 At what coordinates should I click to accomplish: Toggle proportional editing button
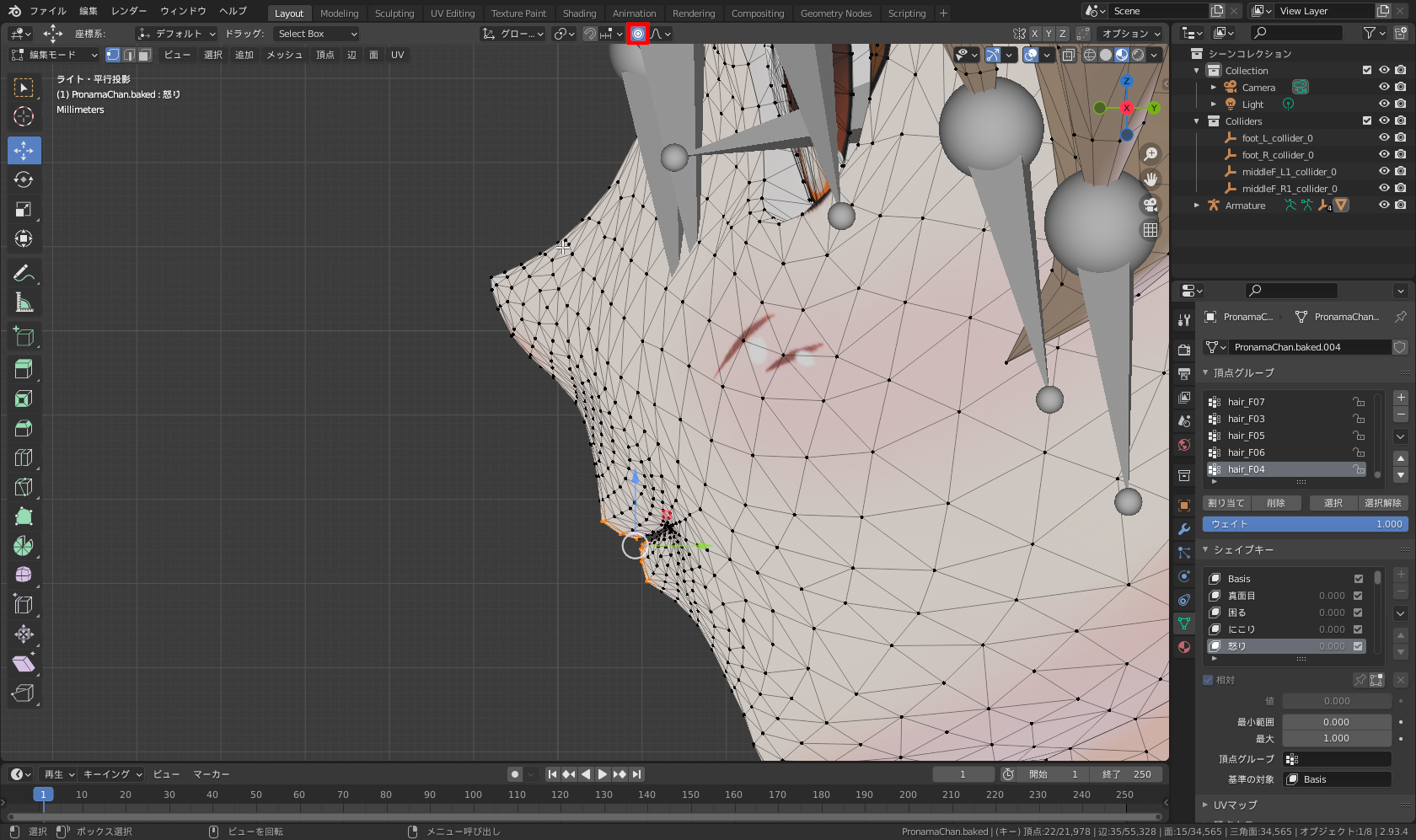click(x=638, y=34)
